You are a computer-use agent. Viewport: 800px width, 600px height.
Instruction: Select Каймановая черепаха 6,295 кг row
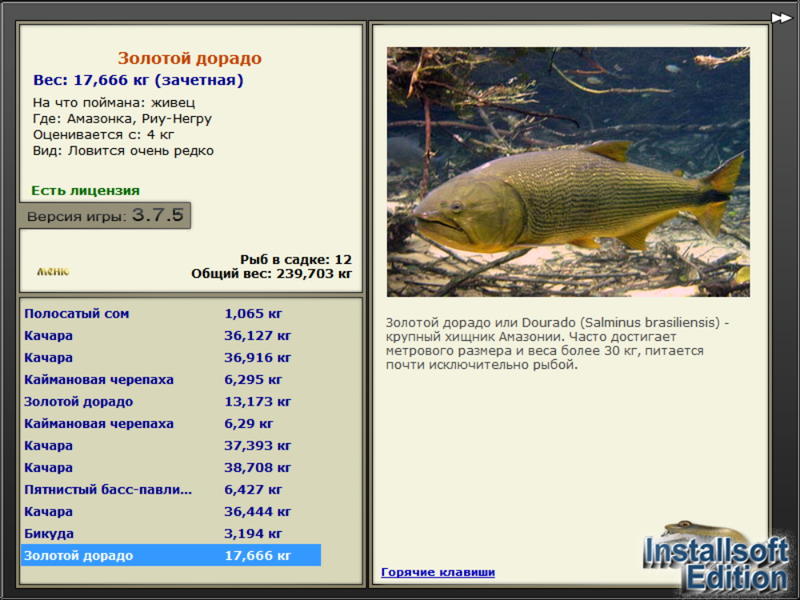click(171, 380)
